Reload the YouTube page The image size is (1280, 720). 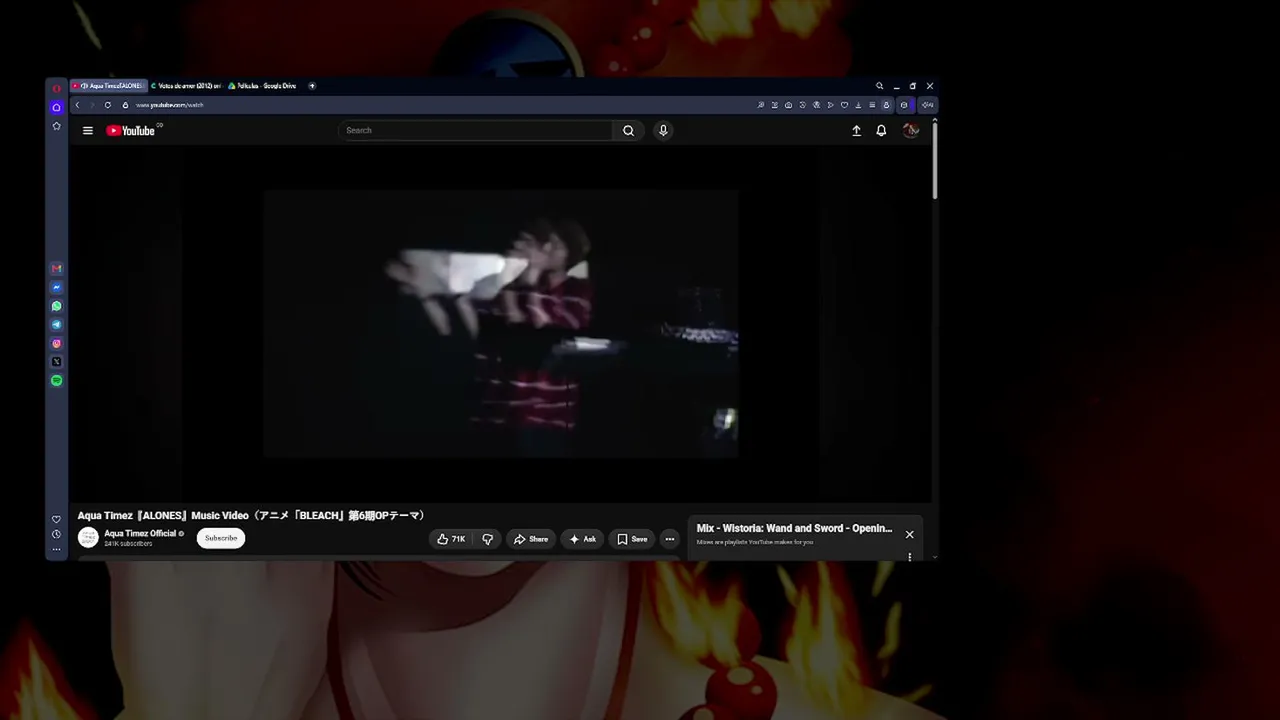(107, 105)
